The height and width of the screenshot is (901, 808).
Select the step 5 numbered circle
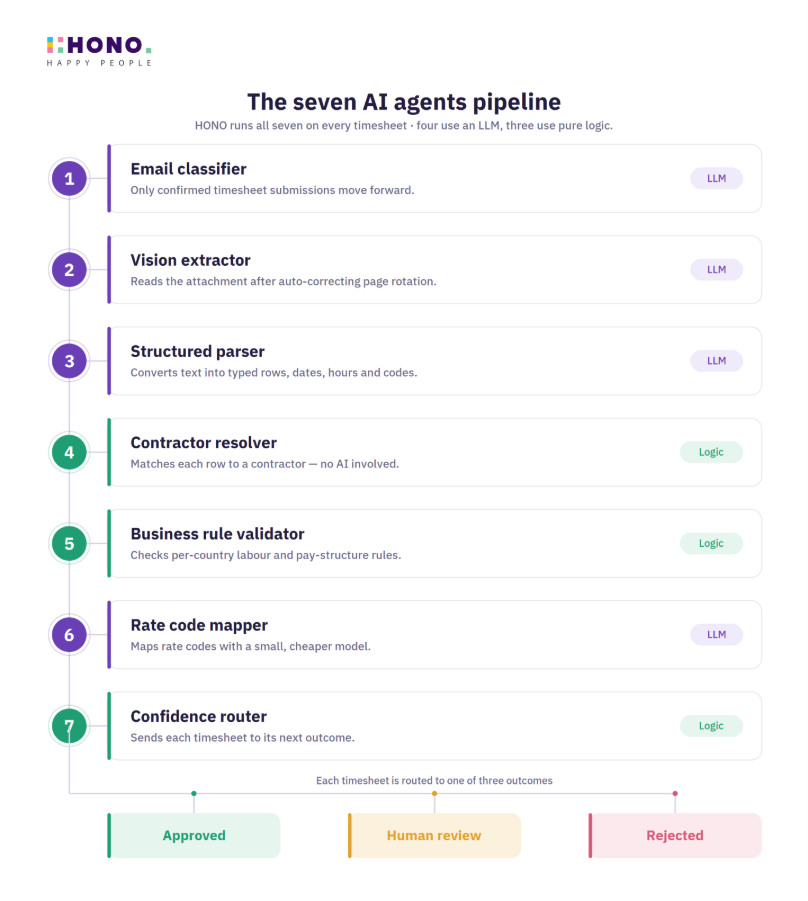[69, 544]
